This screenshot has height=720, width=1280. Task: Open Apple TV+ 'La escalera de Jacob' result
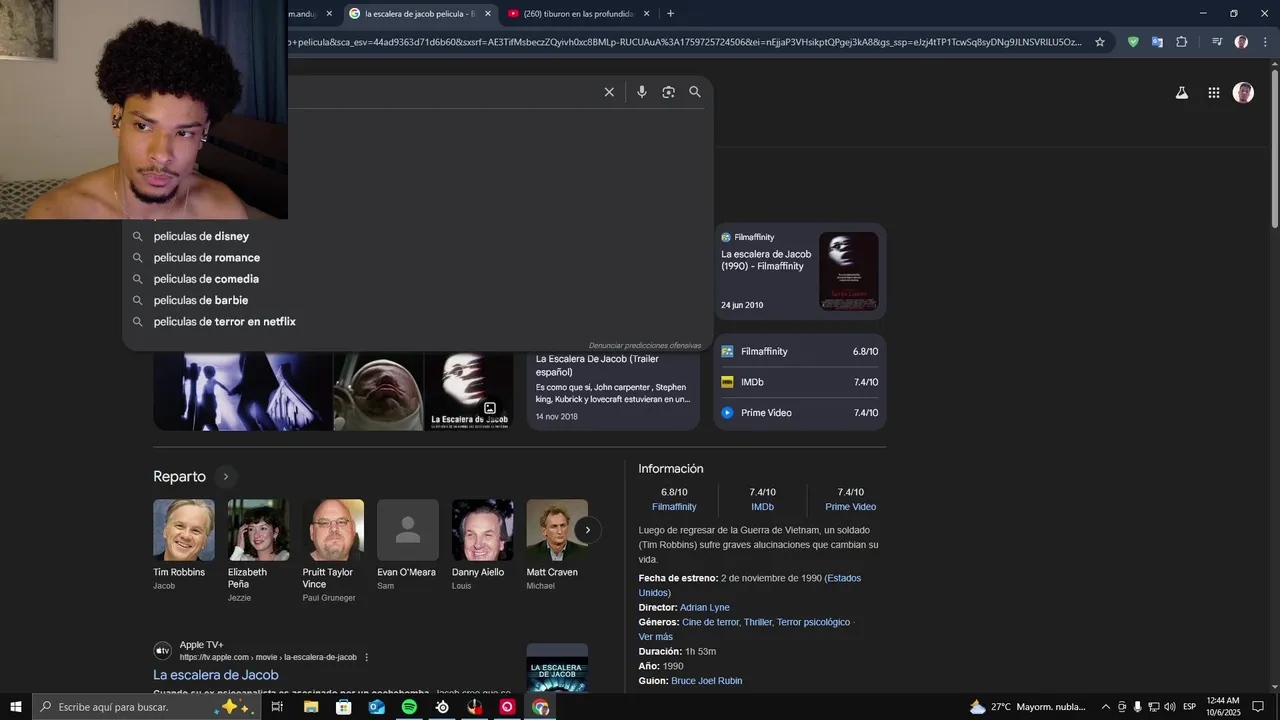[216, 675]
